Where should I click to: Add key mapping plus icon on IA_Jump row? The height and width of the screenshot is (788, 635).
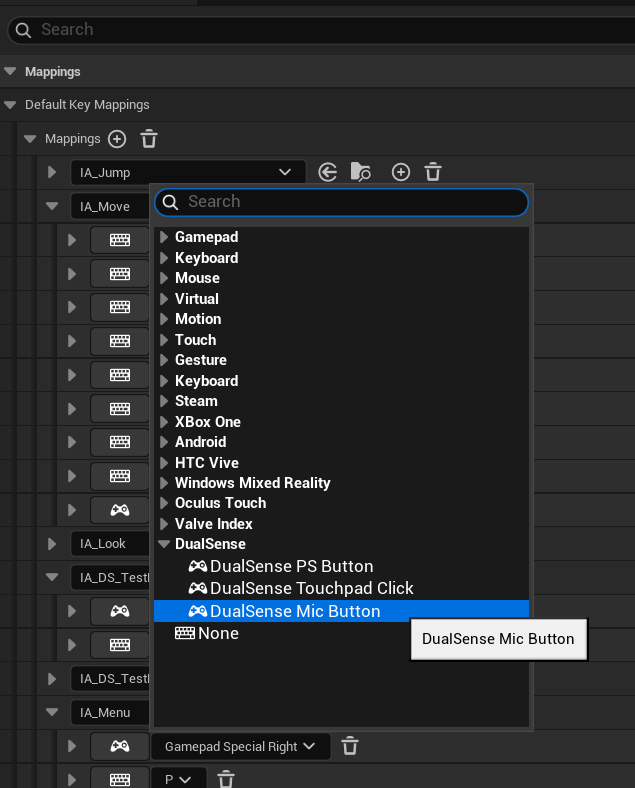(400, 172)
